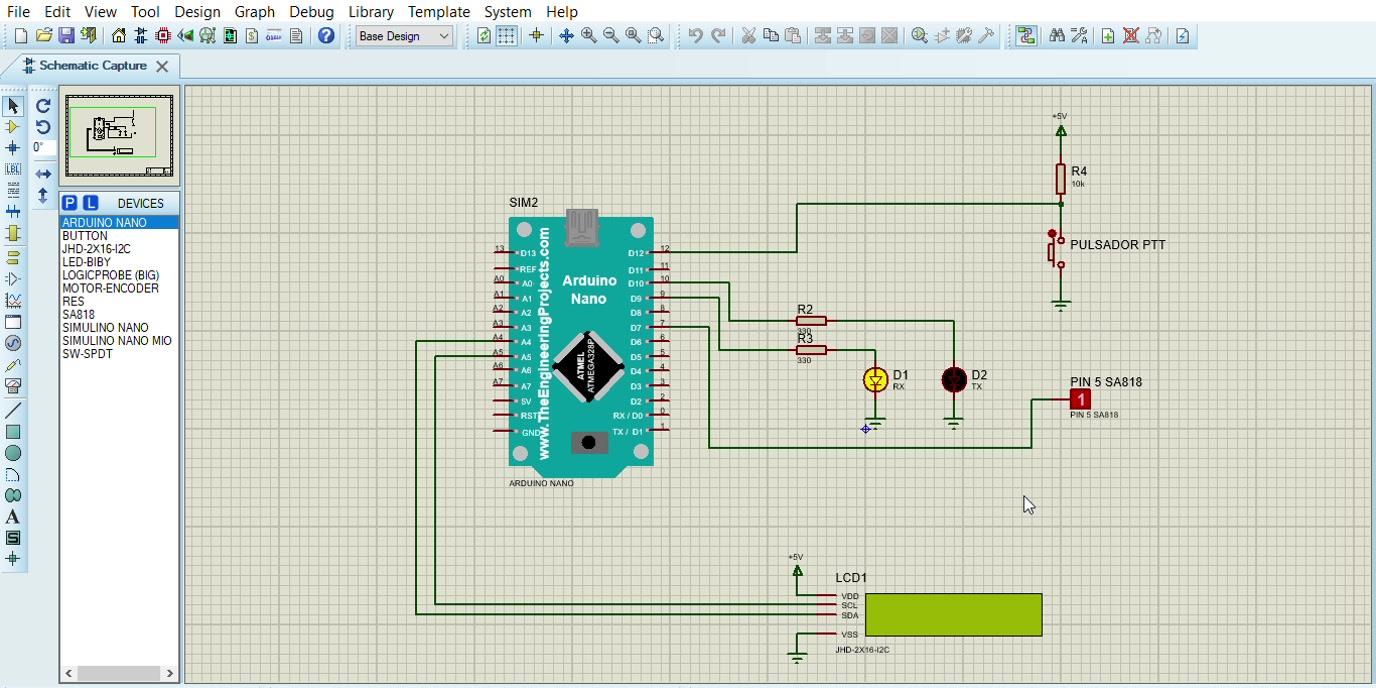
Task: Open the Graph menu
Action: click(255, 12)
